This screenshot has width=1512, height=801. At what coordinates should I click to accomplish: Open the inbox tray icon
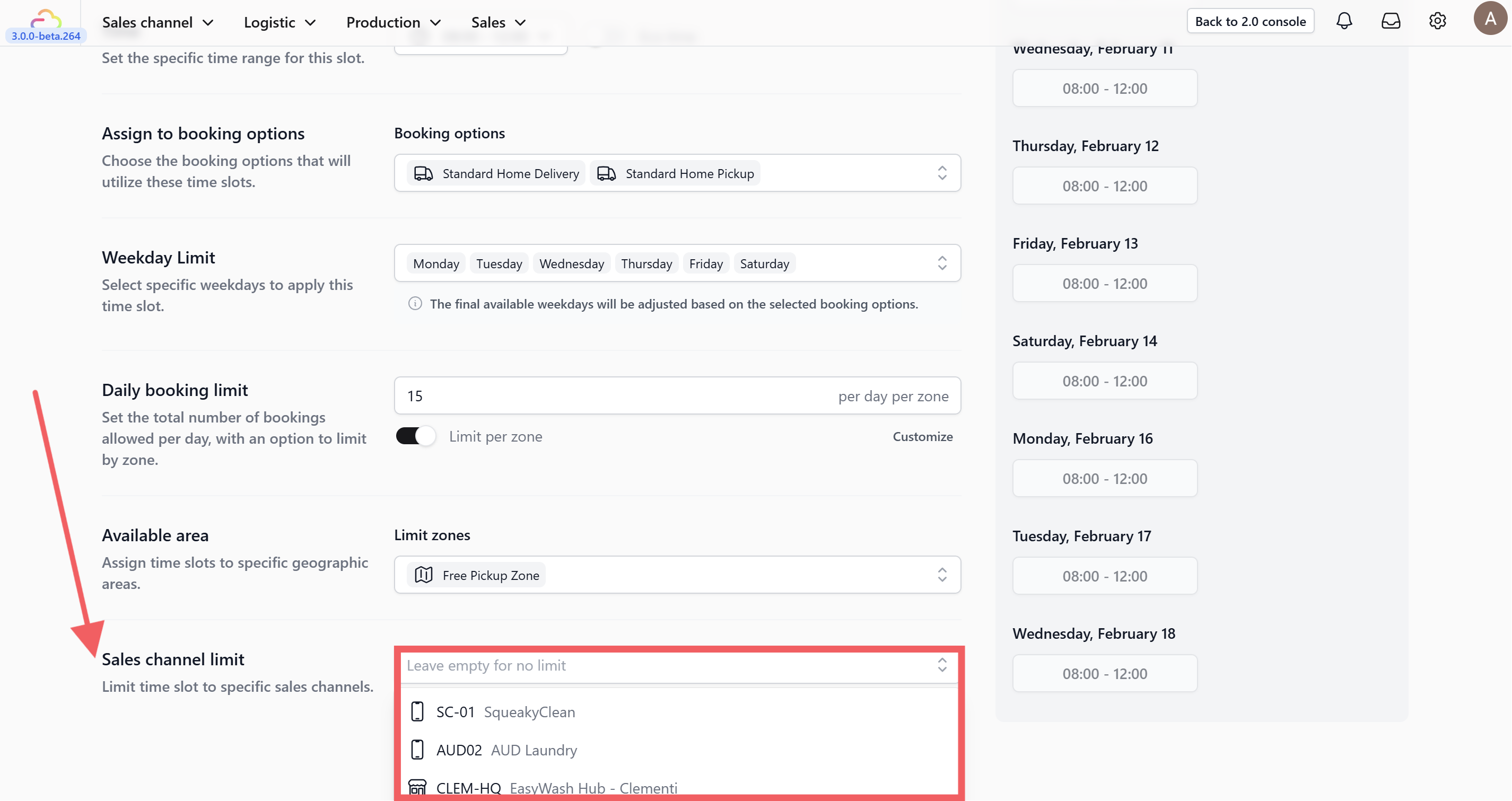(x=1391, y=21)
